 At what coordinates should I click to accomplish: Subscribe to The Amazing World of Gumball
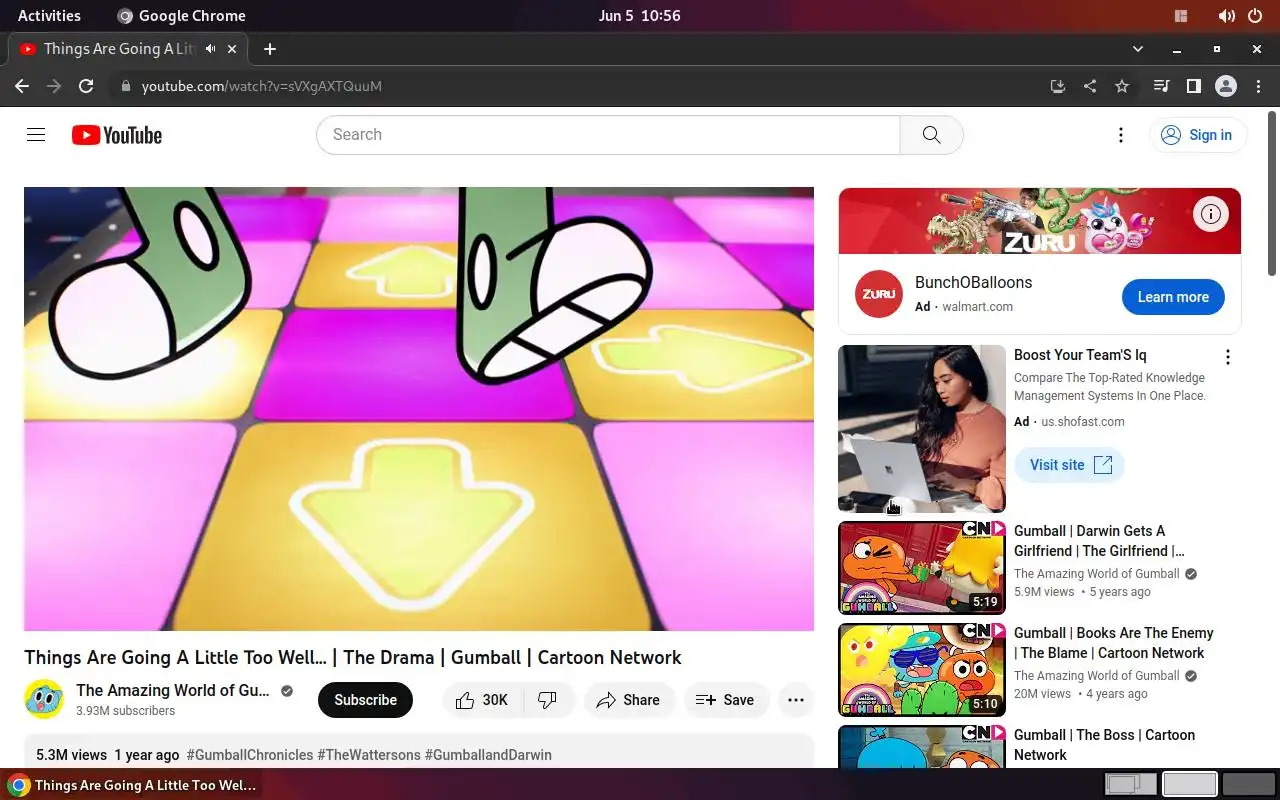[365, 700]
